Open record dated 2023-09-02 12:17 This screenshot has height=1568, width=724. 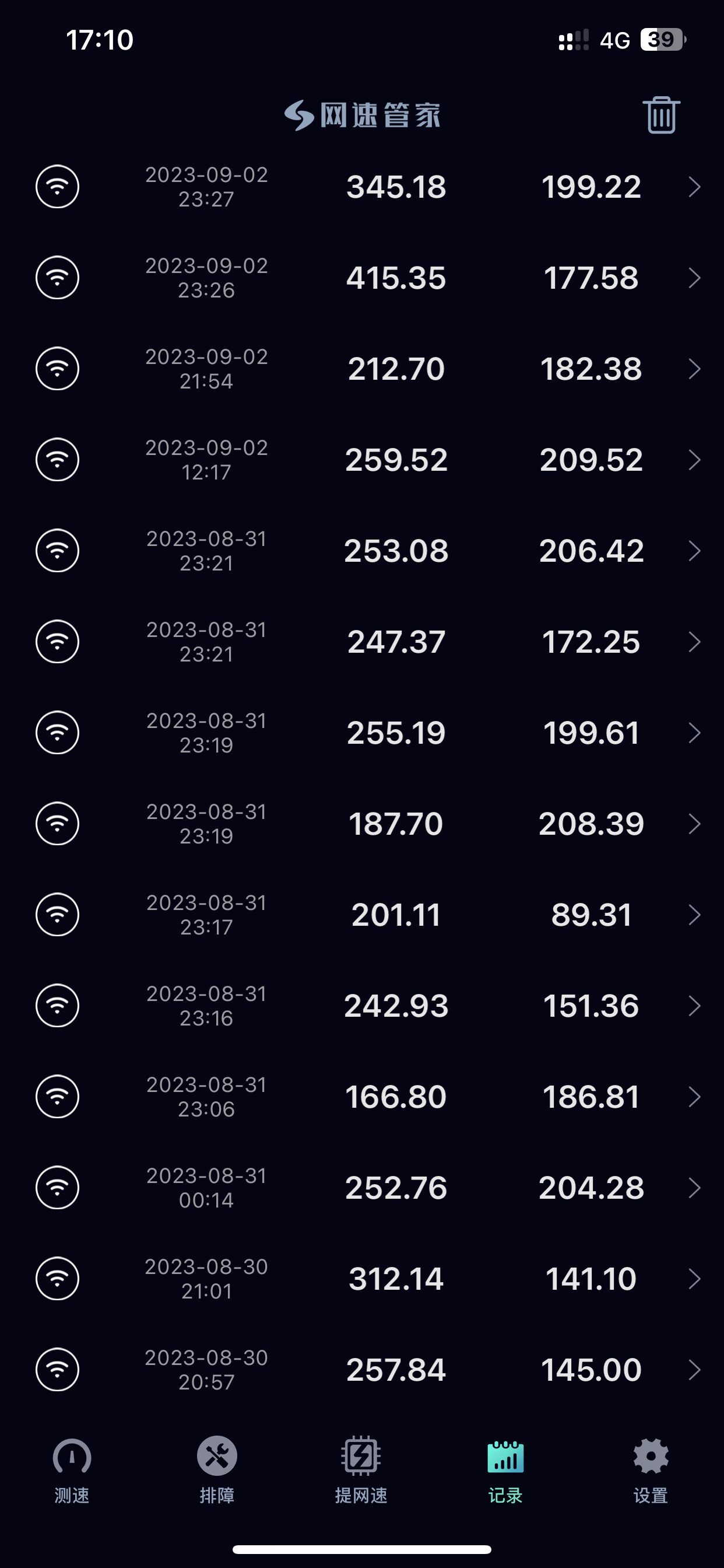[x=206, y=460]
